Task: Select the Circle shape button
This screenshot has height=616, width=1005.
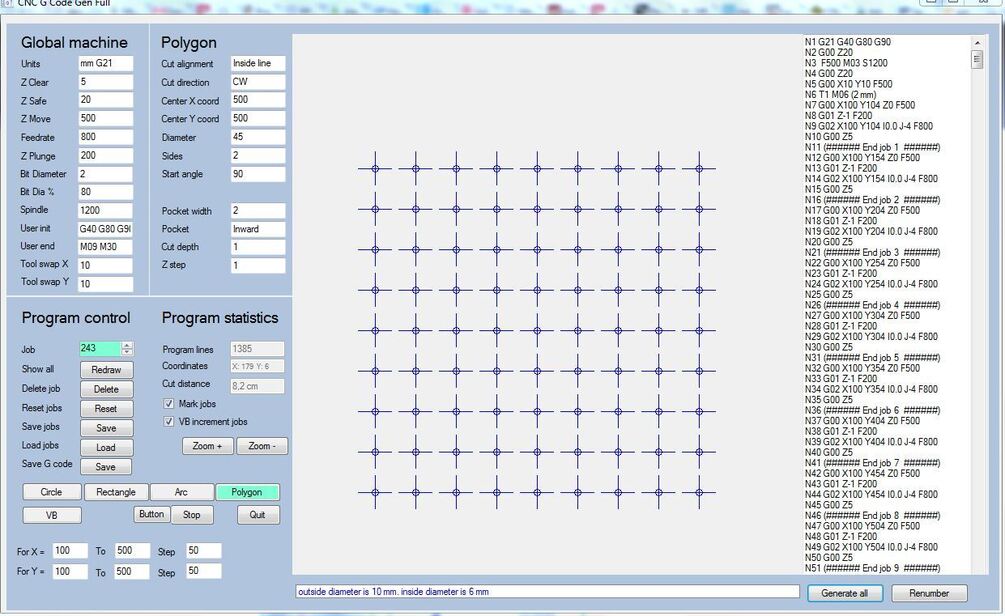Action: 52,492
